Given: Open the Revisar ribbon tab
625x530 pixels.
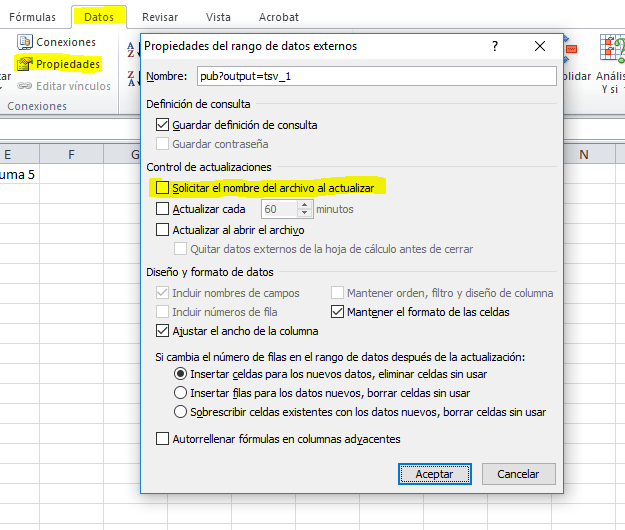Looking at the screenshot, I should click(x=160, y=17).
